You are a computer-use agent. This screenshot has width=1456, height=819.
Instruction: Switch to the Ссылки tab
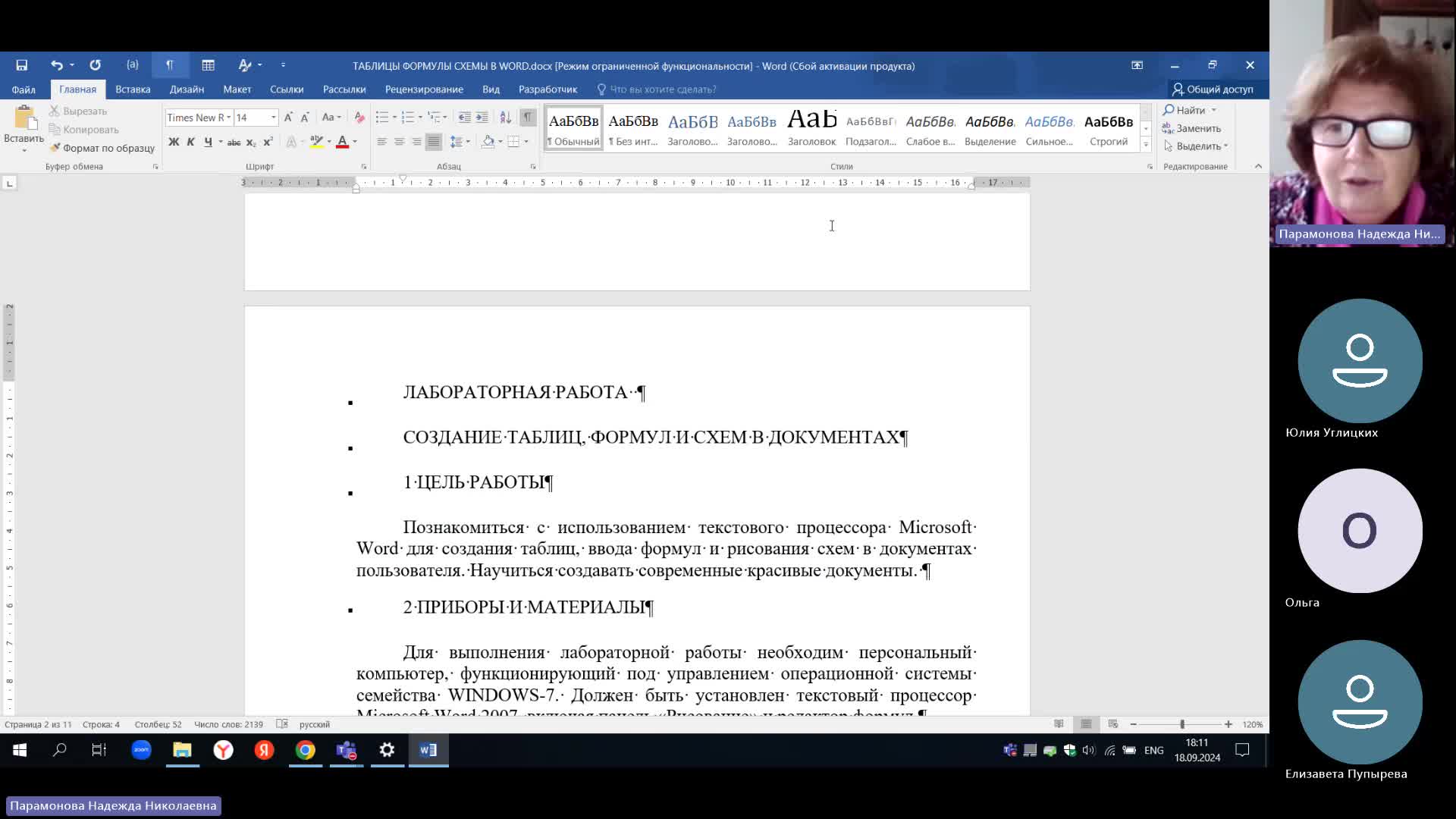click(287, 89)
